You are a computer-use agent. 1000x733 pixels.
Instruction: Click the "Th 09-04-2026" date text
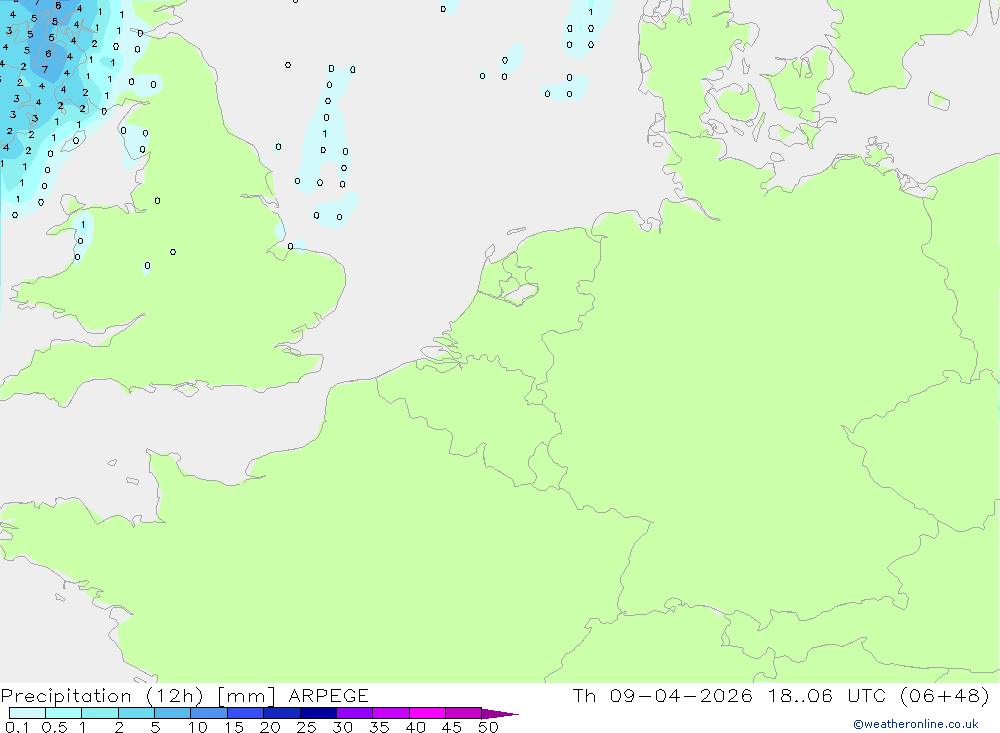pos(663,695)
